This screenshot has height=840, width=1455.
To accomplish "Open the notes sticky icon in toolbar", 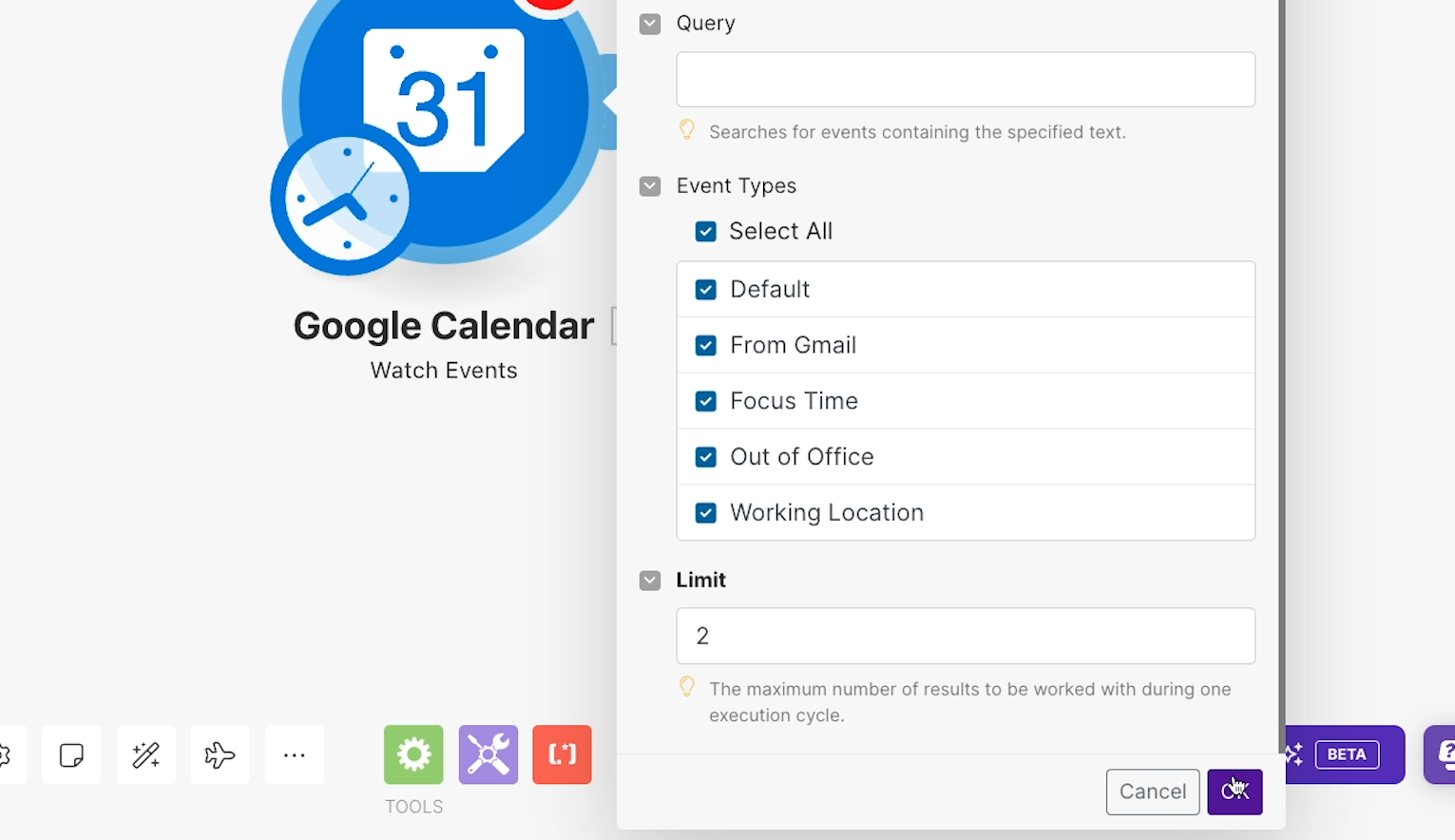I will pos(71,754).
